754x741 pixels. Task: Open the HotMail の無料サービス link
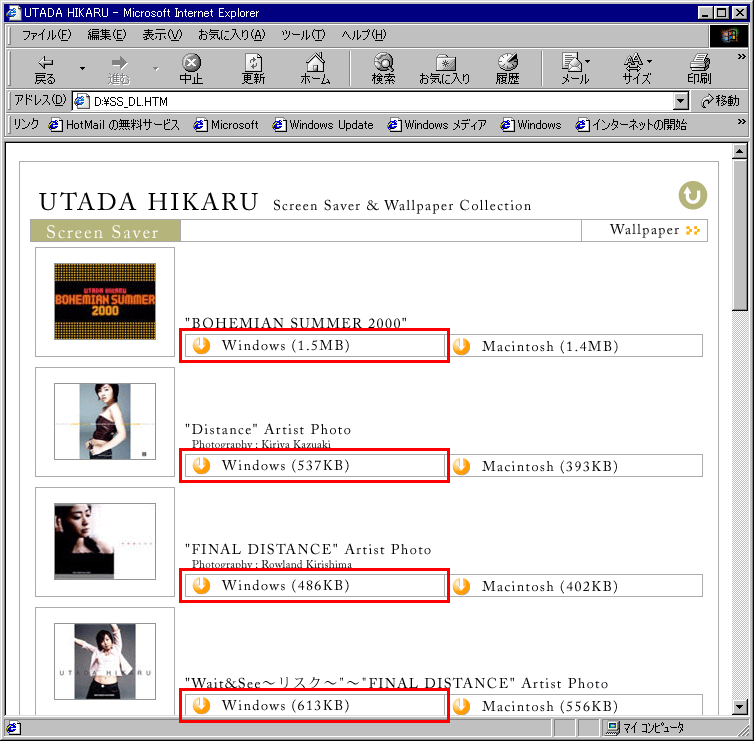(114, 125)
